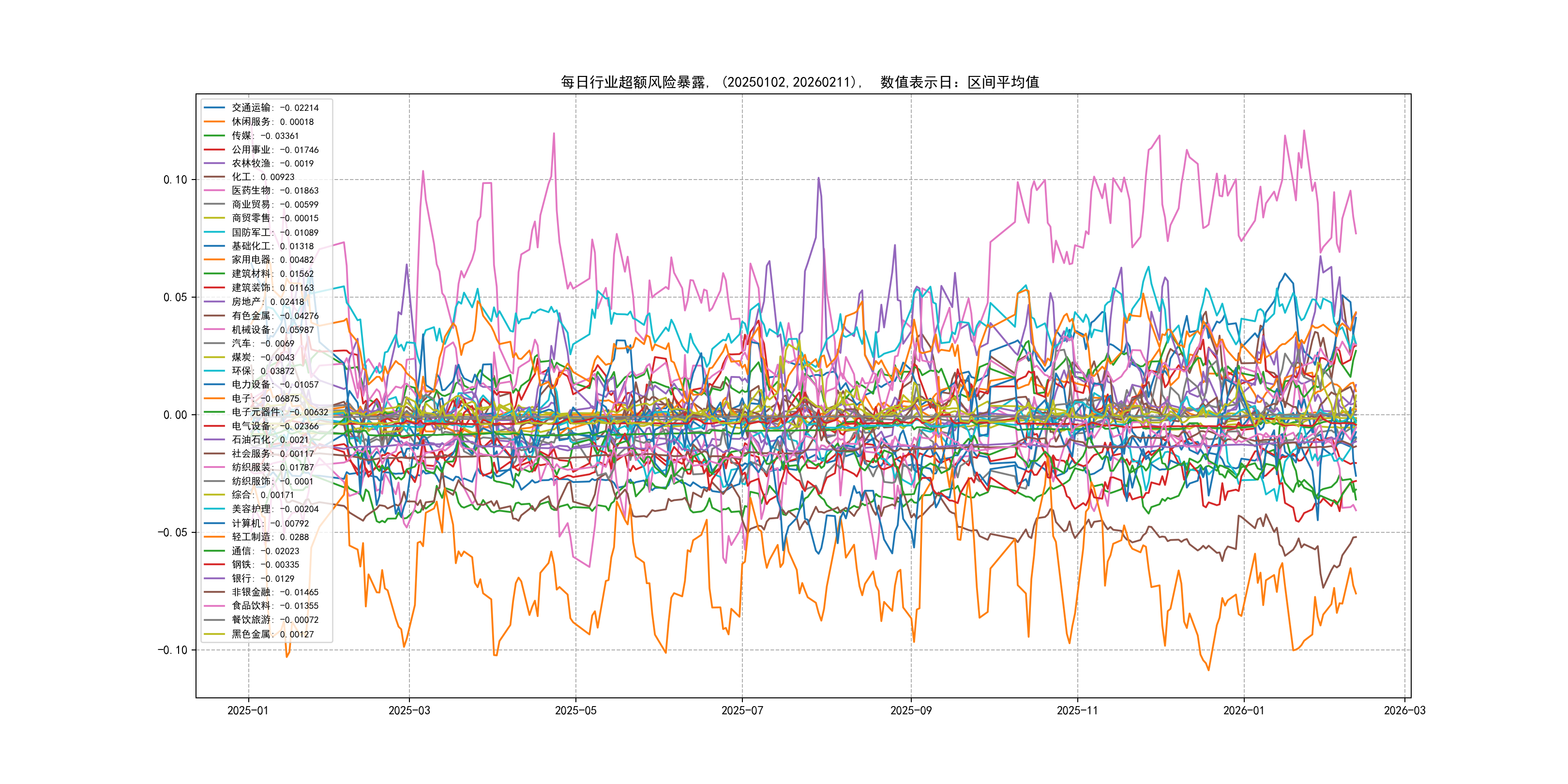The image size is (1568, 784).
Task: Select the 2026-03 x-axis date label
Action: click(x=1404, y=710)
